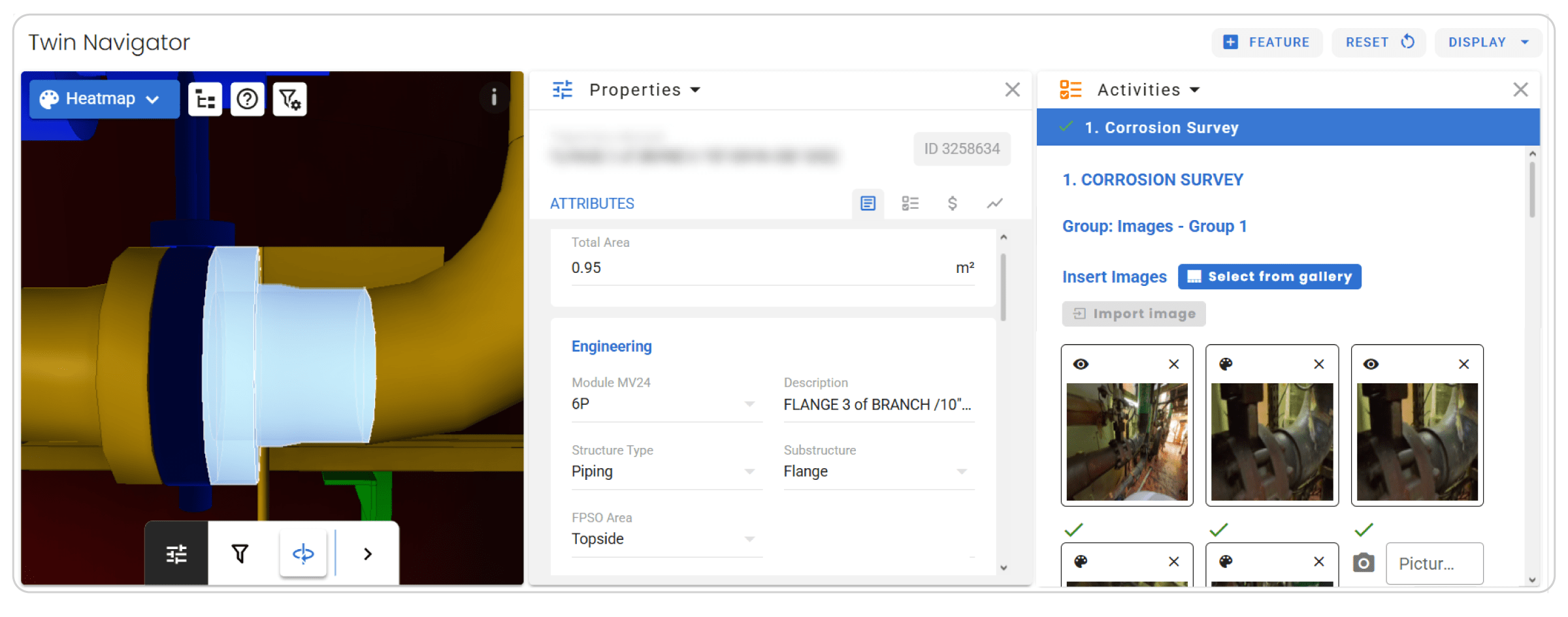Open the first corrosion survey thumbnail
The image size is (1568, 617).
coord(1127,442)
